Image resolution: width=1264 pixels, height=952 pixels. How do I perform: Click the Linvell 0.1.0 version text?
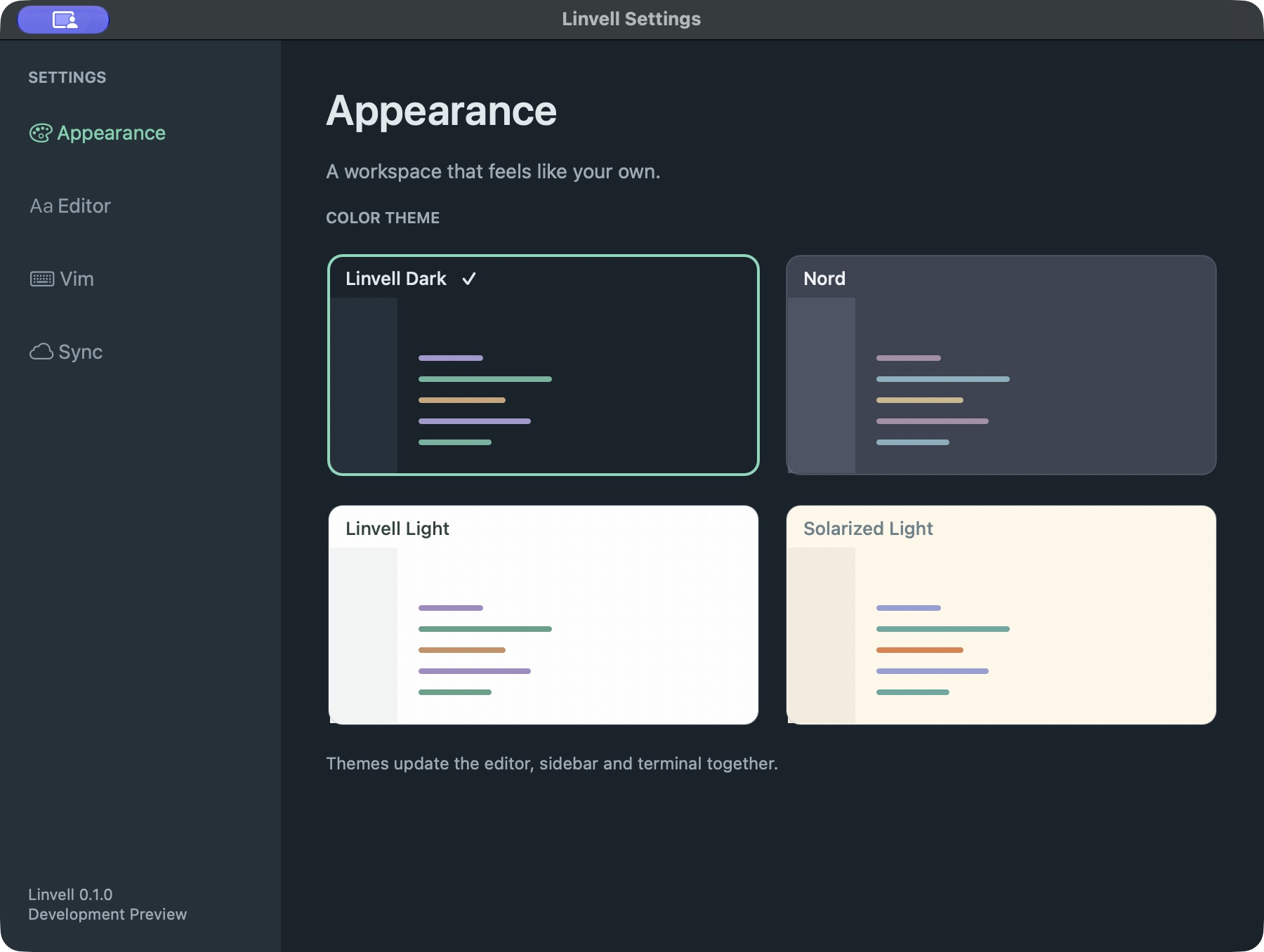70,894
